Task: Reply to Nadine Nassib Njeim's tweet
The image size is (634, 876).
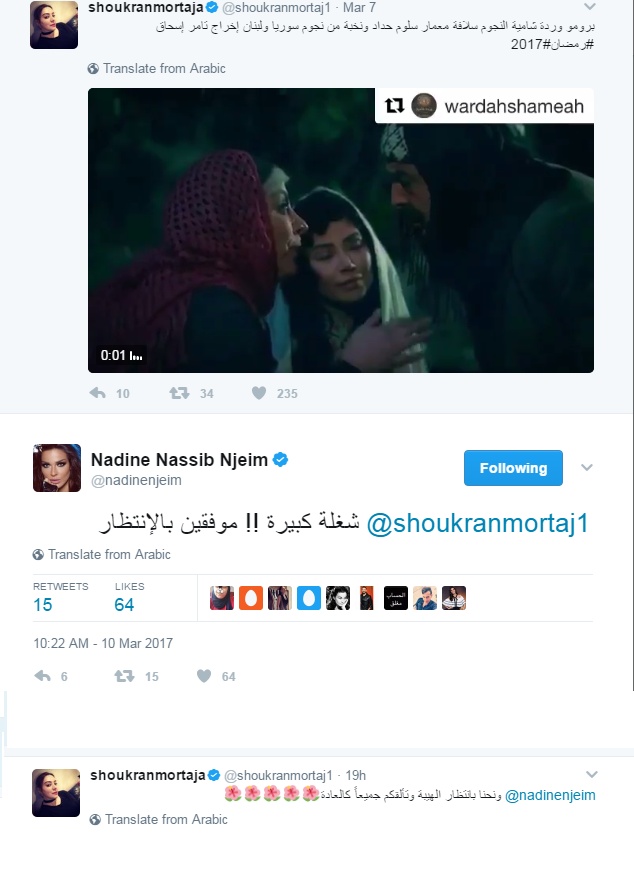Action: coord(42,676)
